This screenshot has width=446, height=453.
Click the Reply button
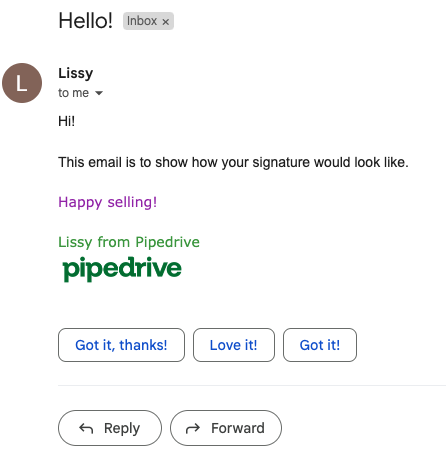point(110,428)
